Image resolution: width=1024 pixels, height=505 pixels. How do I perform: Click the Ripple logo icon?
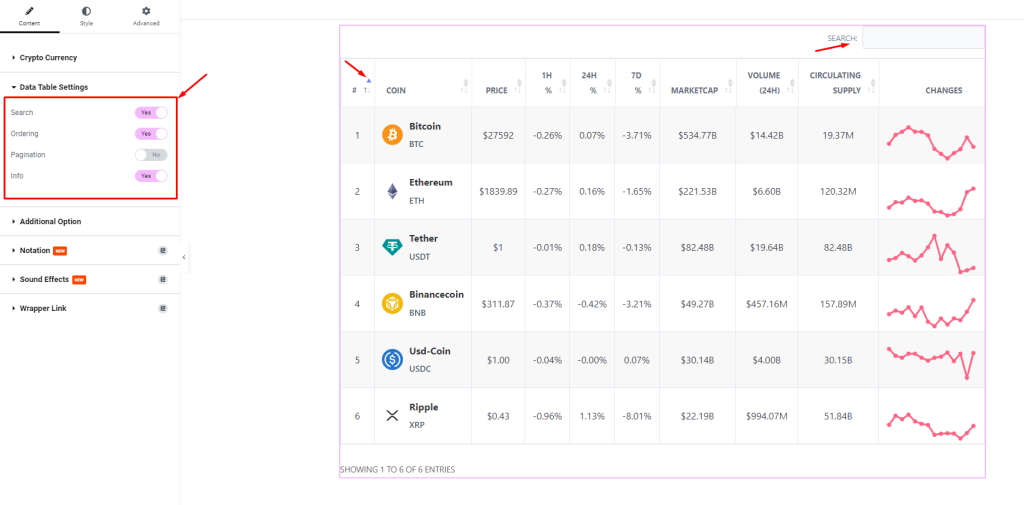point(392,415)
